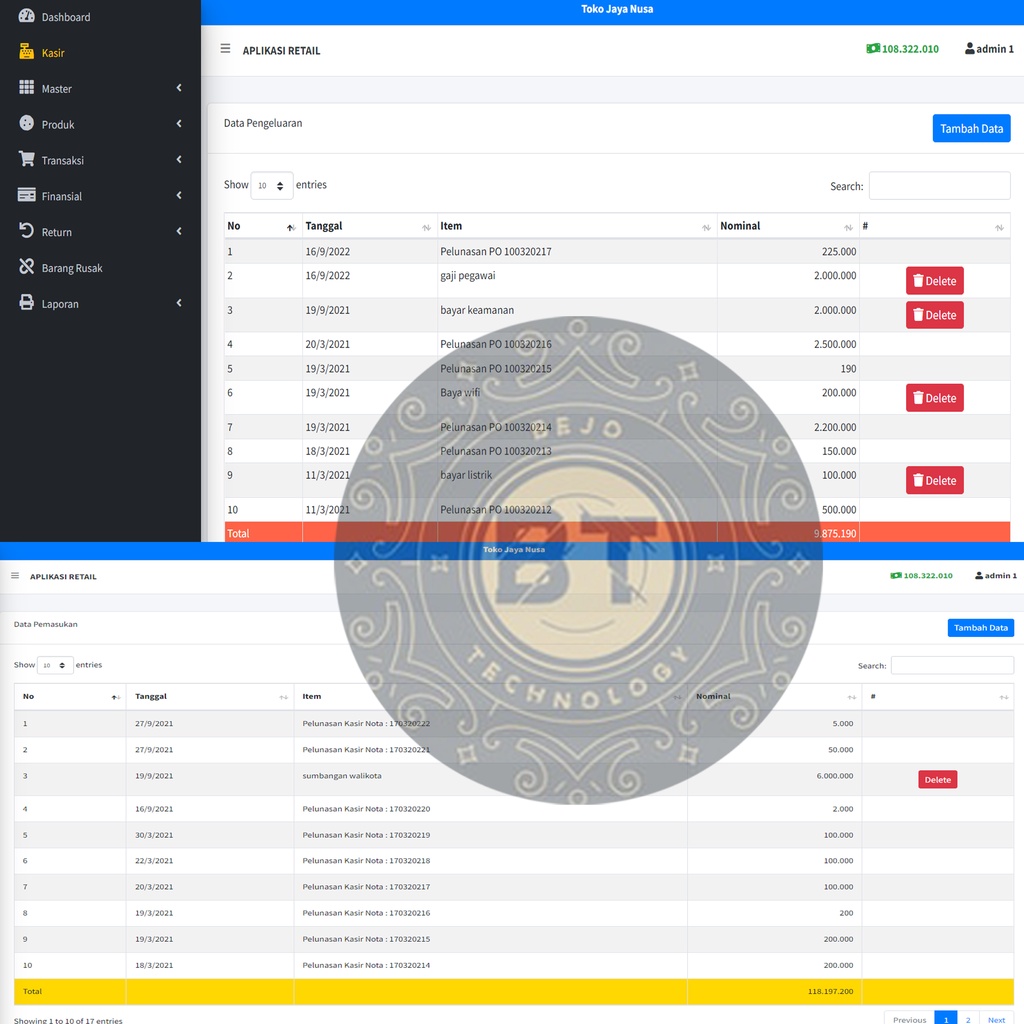Click the Master grid icon
Image resolution: width=1024 pixels, height=1024 pixels.
coord(26,88)
